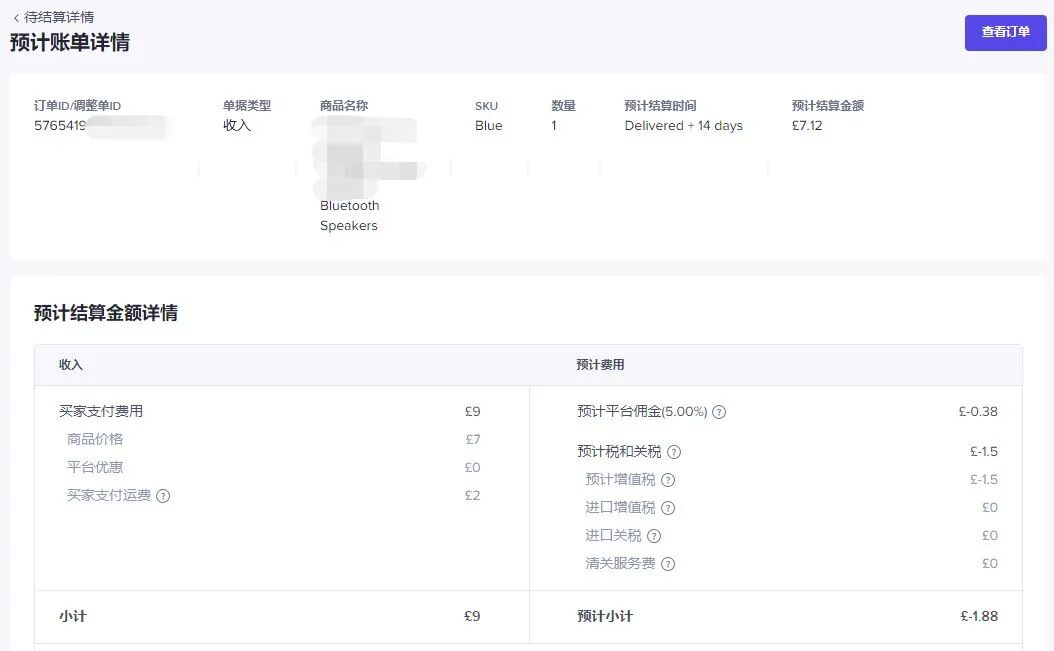Click the 进口增值税 label
The image size is (1054, 651).
click(x=620, y=508)
